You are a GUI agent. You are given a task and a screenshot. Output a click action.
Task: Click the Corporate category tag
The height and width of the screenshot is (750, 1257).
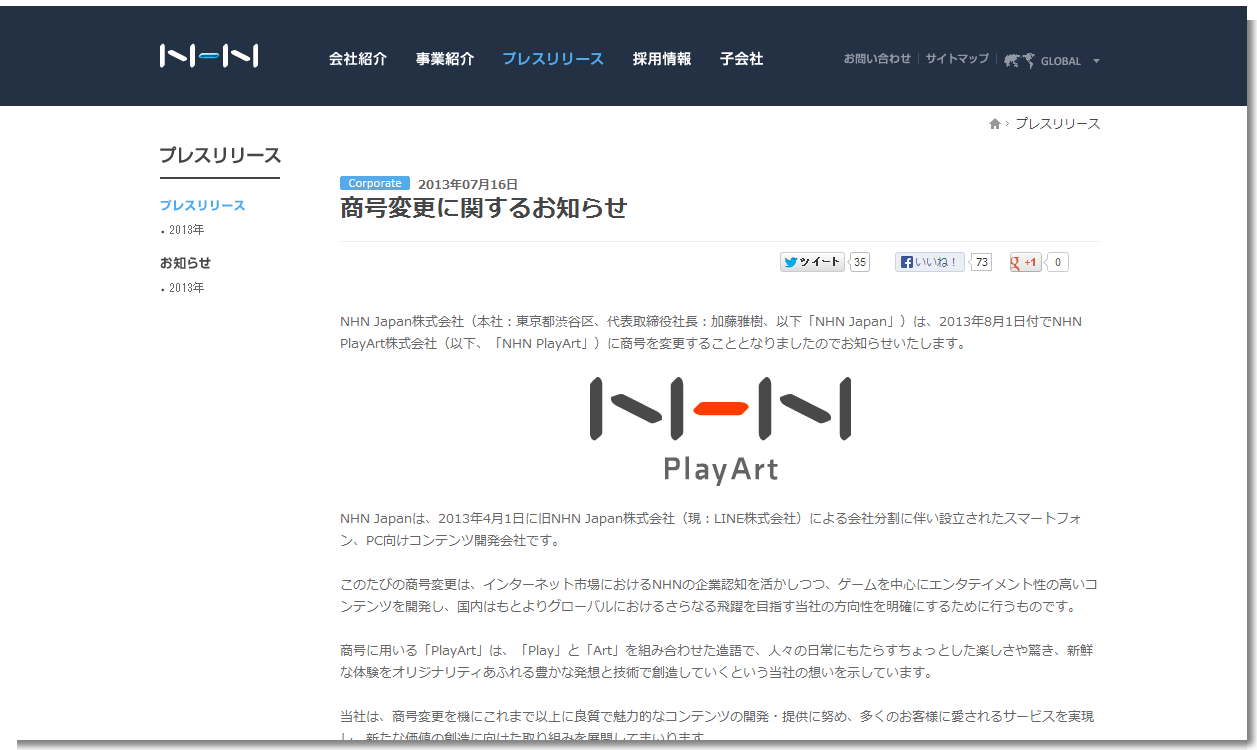click(375, 183)
